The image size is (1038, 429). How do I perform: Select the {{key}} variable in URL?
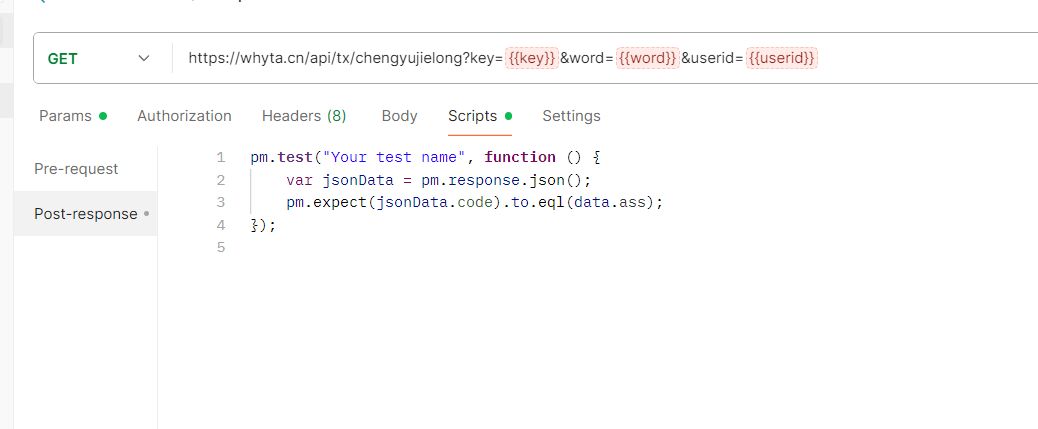pyautogui.click(x=532, y=58)
